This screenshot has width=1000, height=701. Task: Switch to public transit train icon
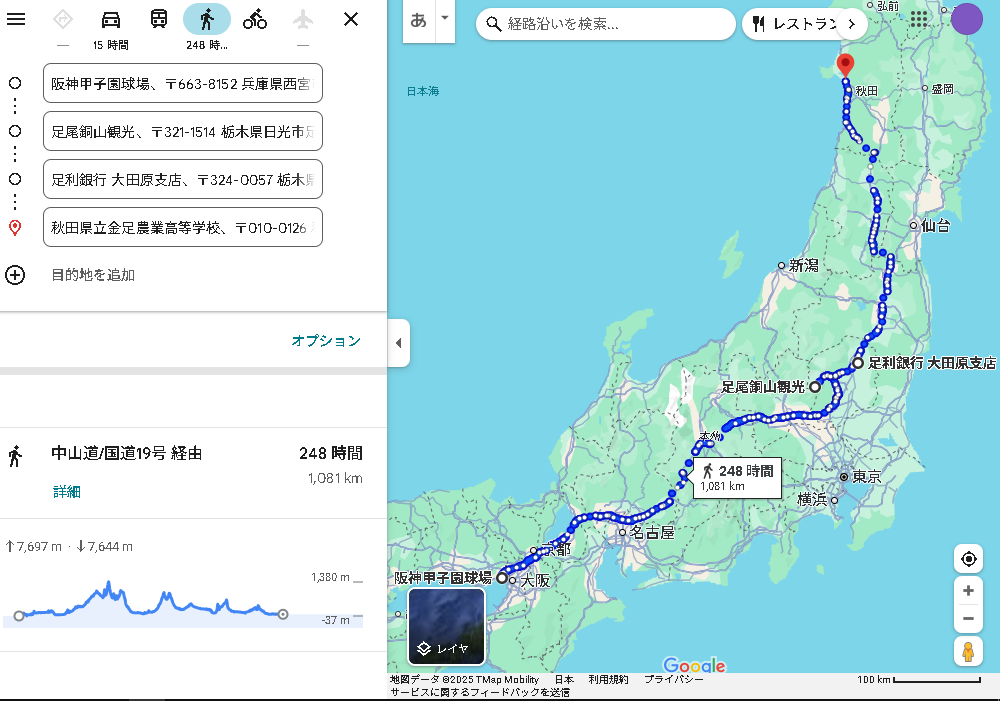point(159,20)
